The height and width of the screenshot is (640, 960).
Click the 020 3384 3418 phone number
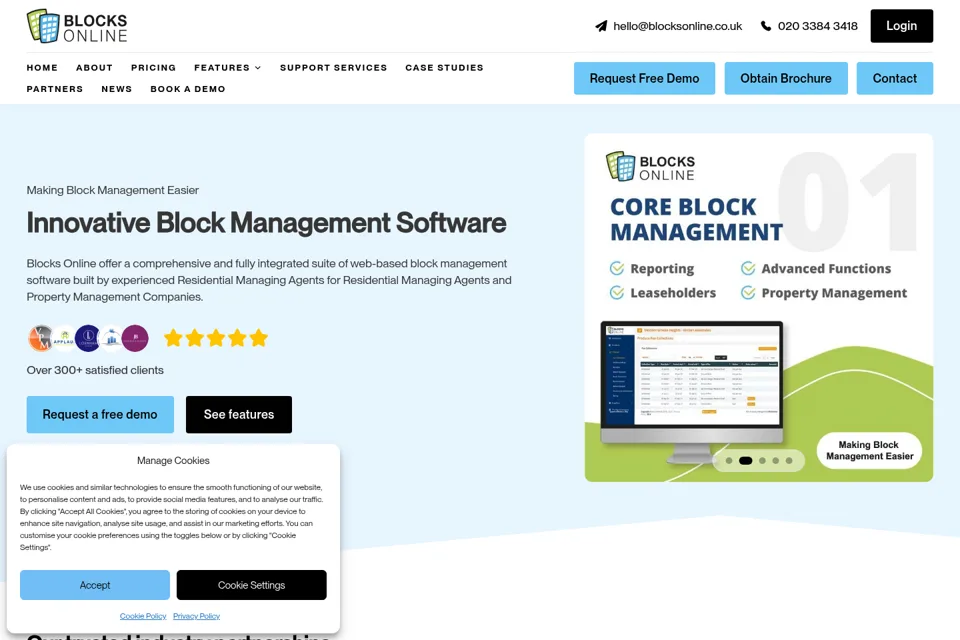[818, 26]
